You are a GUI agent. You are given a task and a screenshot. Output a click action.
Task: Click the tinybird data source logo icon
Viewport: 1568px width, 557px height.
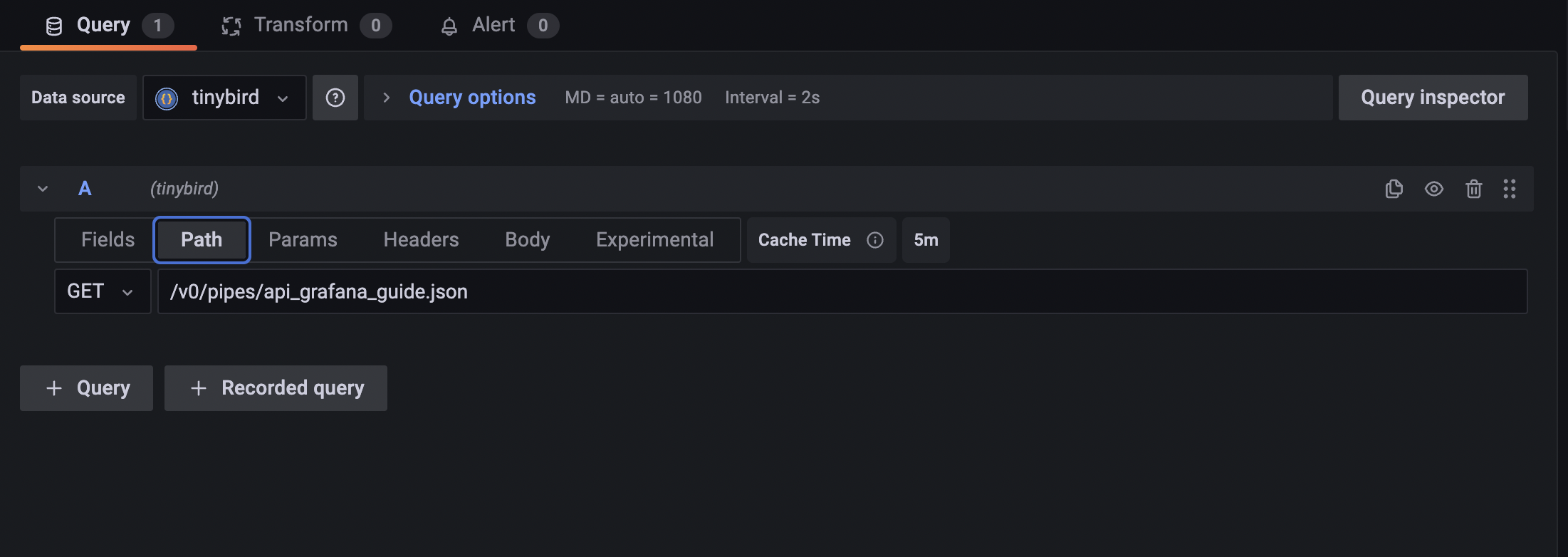click(167, 98)
